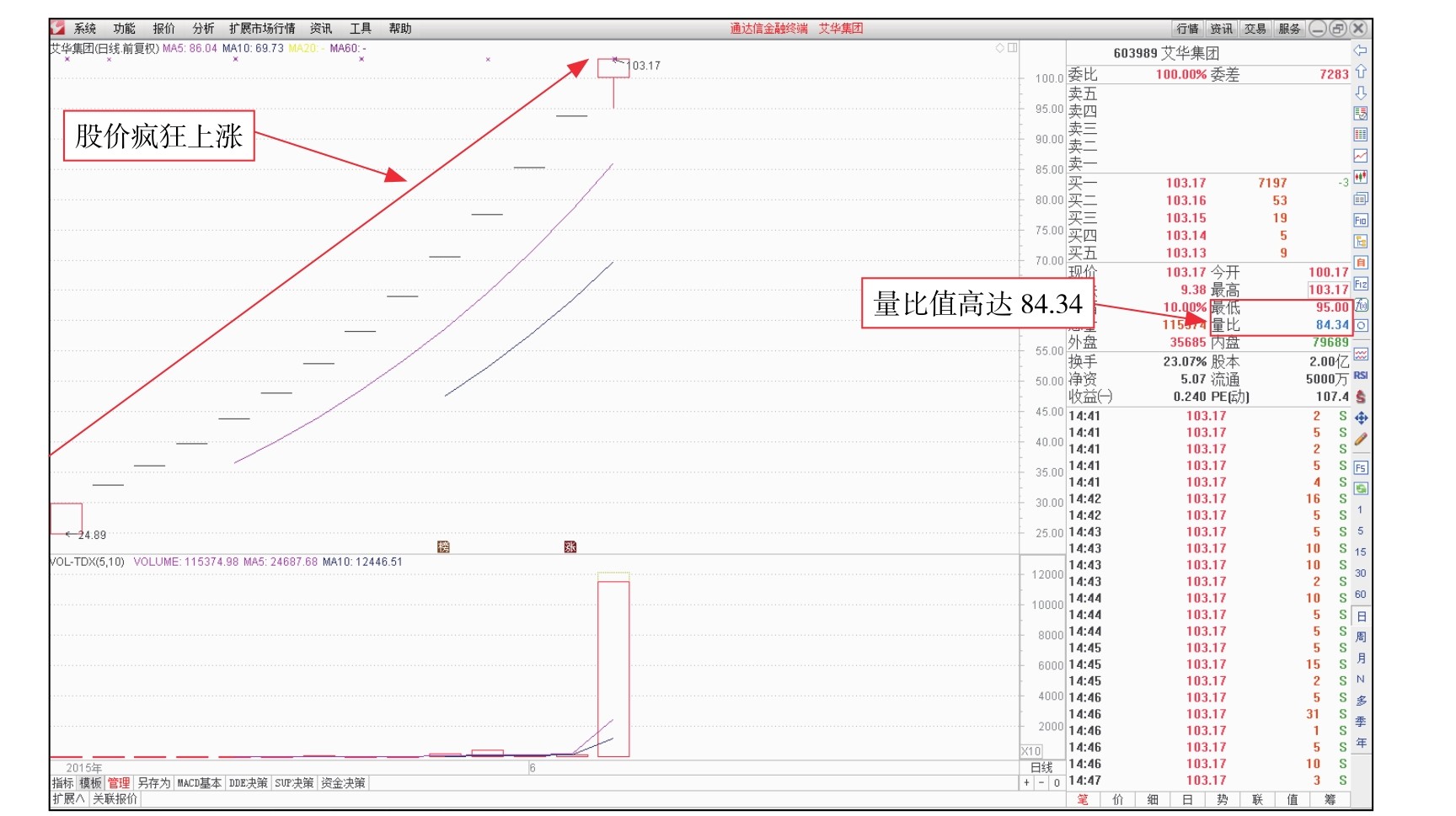Open the 交易 trading button at top right
This screenshot has width=1456, height=816.
1255,28
